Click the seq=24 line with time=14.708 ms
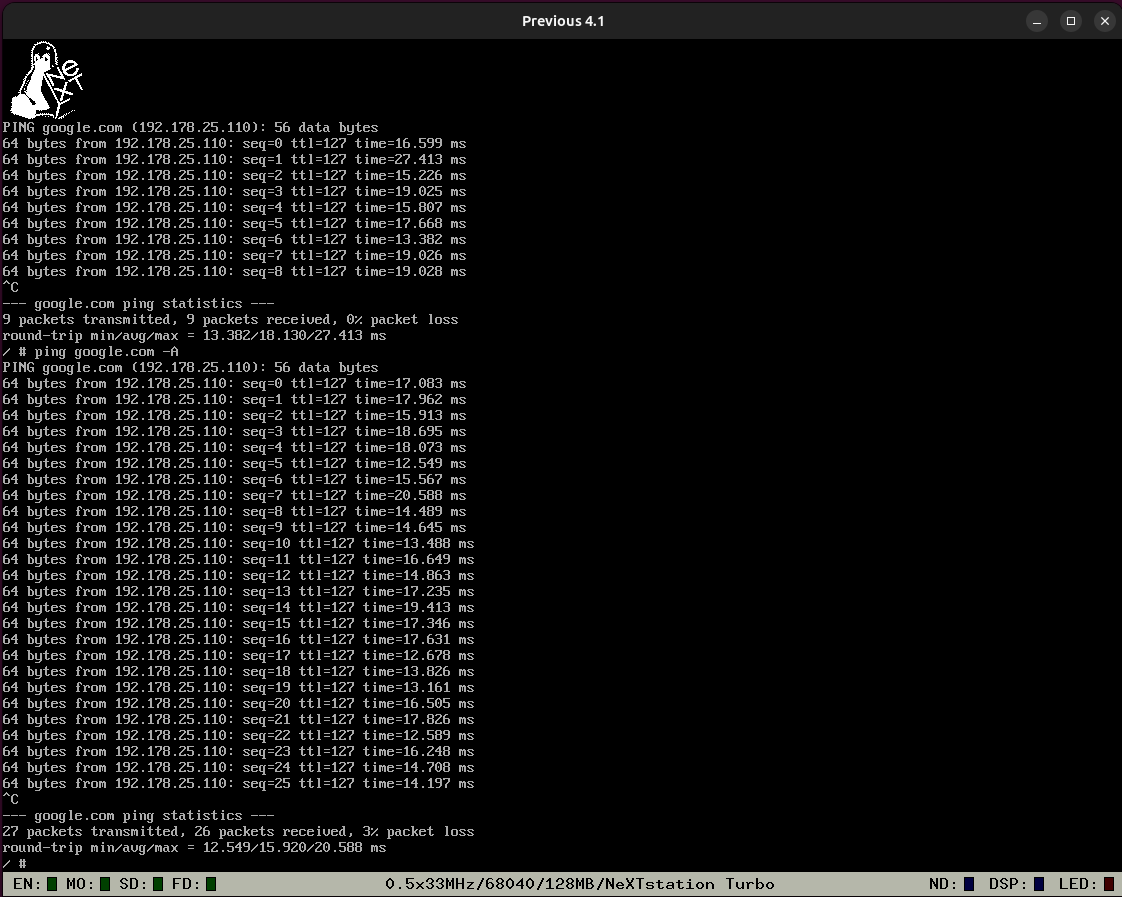The height and width of the screenshot is (897, 1122). click(238, 768)
